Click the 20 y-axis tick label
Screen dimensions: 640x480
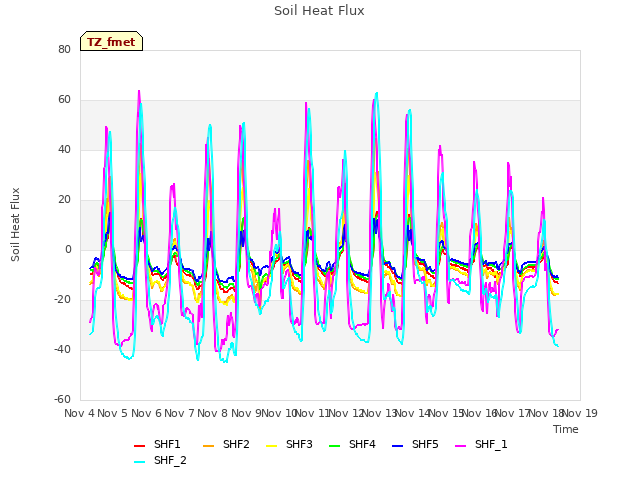tap(64, 200)
